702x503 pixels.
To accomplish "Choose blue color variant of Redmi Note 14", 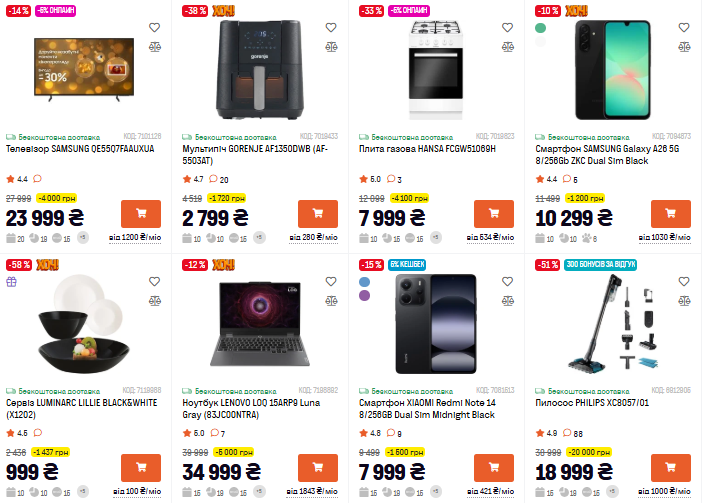I will 364,281.
